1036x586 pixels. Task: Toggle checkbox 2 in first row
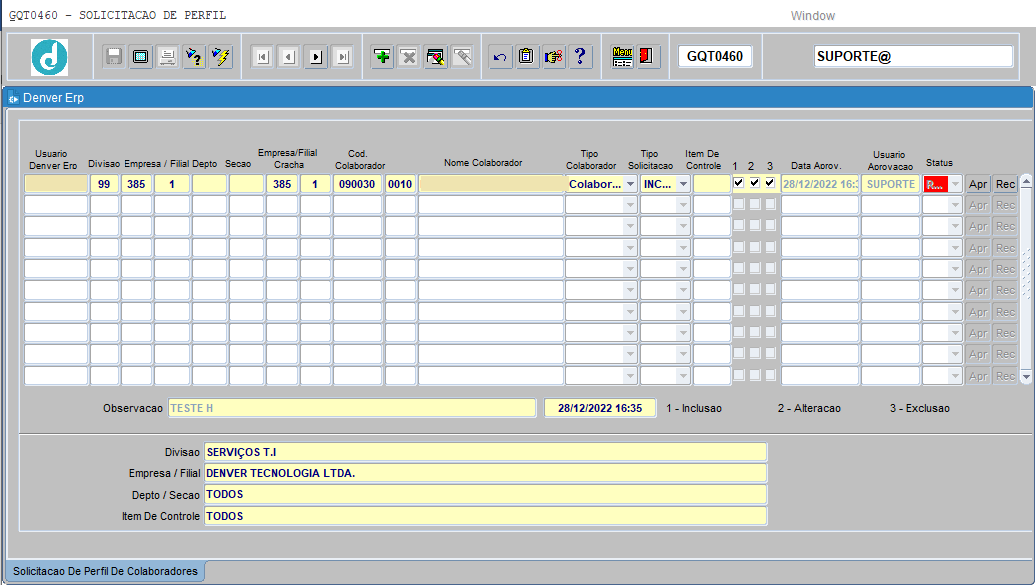754,183
